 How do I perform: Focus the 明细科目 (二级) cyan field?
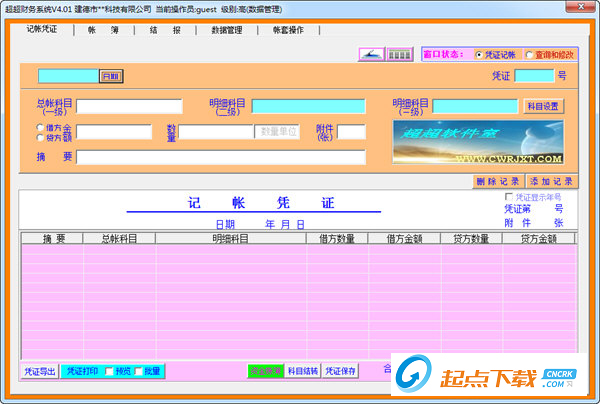[x=308, y=106]
